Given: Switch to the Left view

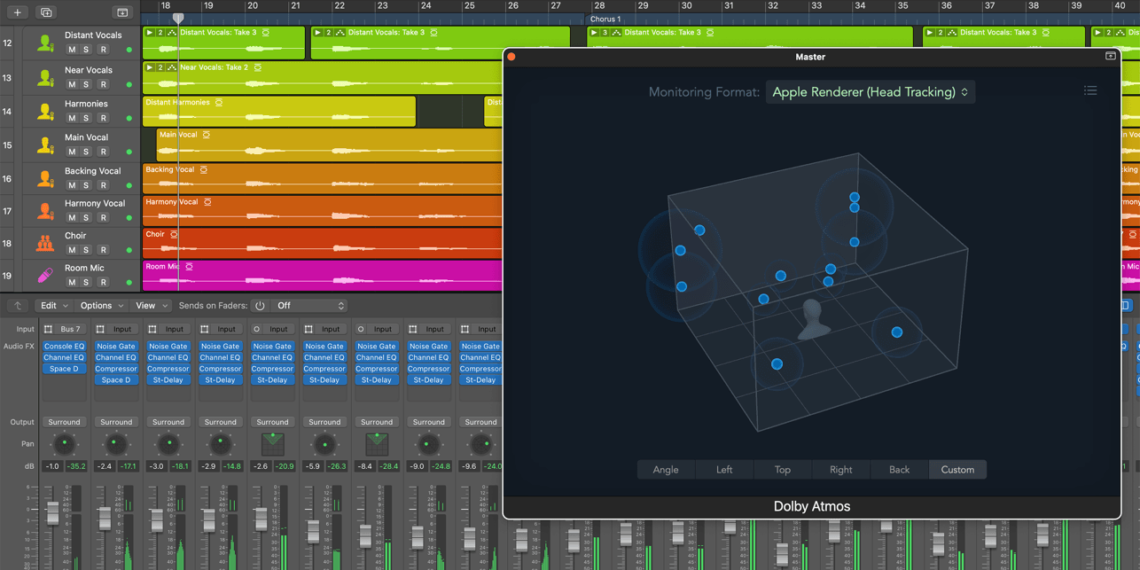Looking at the screenshot, I should point(724,470).
